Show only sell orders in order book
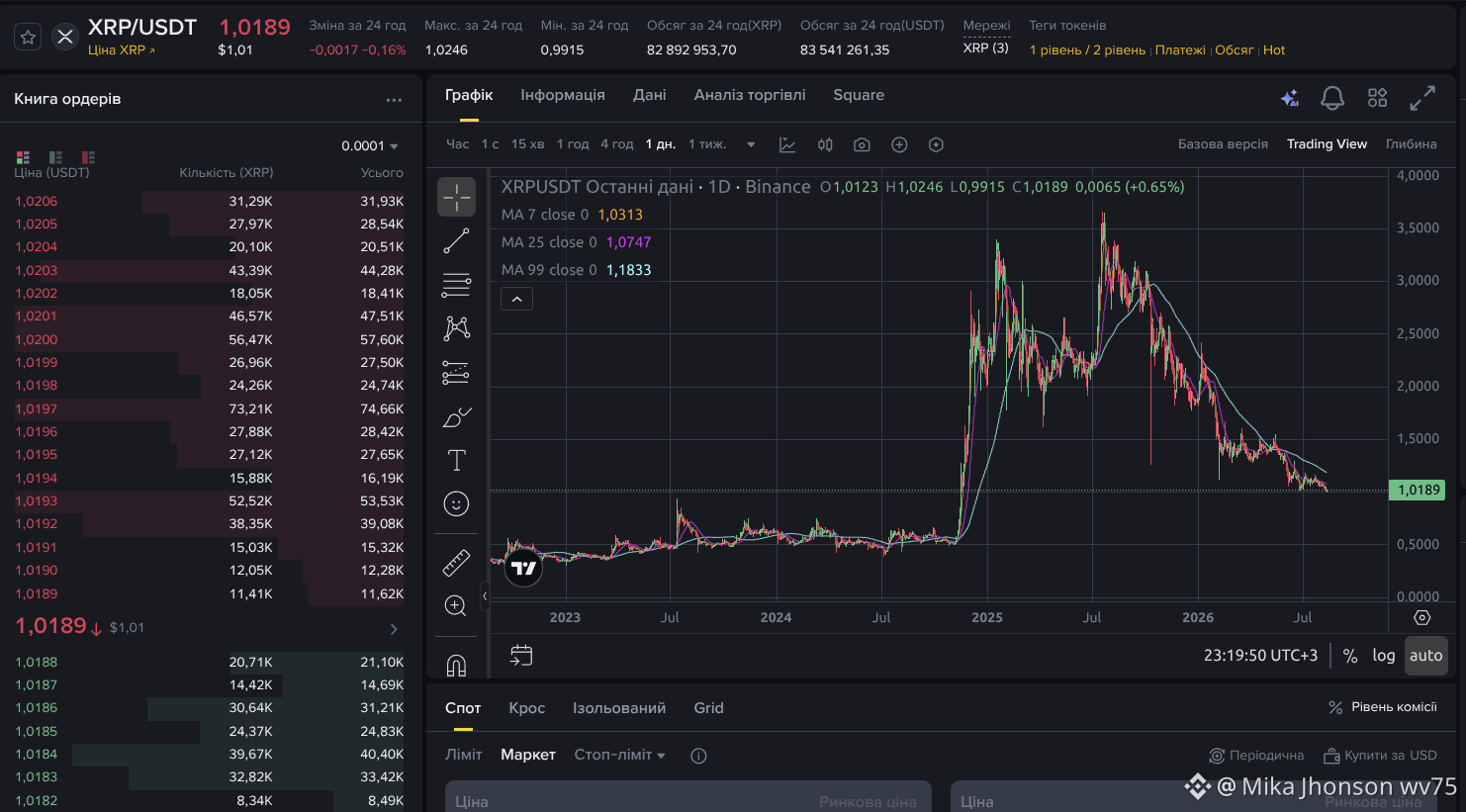 [x=88, y=157]
